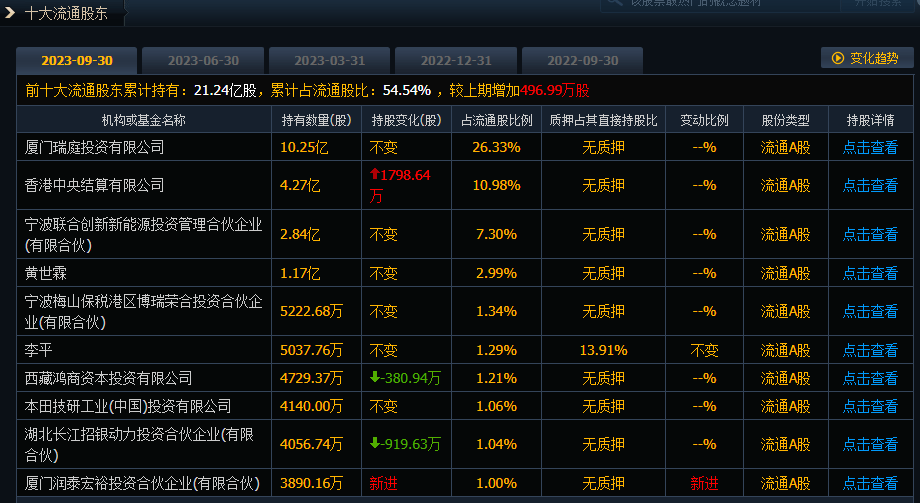Click the red 新进 in 持股变化 column
This screenshot has height=503, width=920.
(383, 483)
